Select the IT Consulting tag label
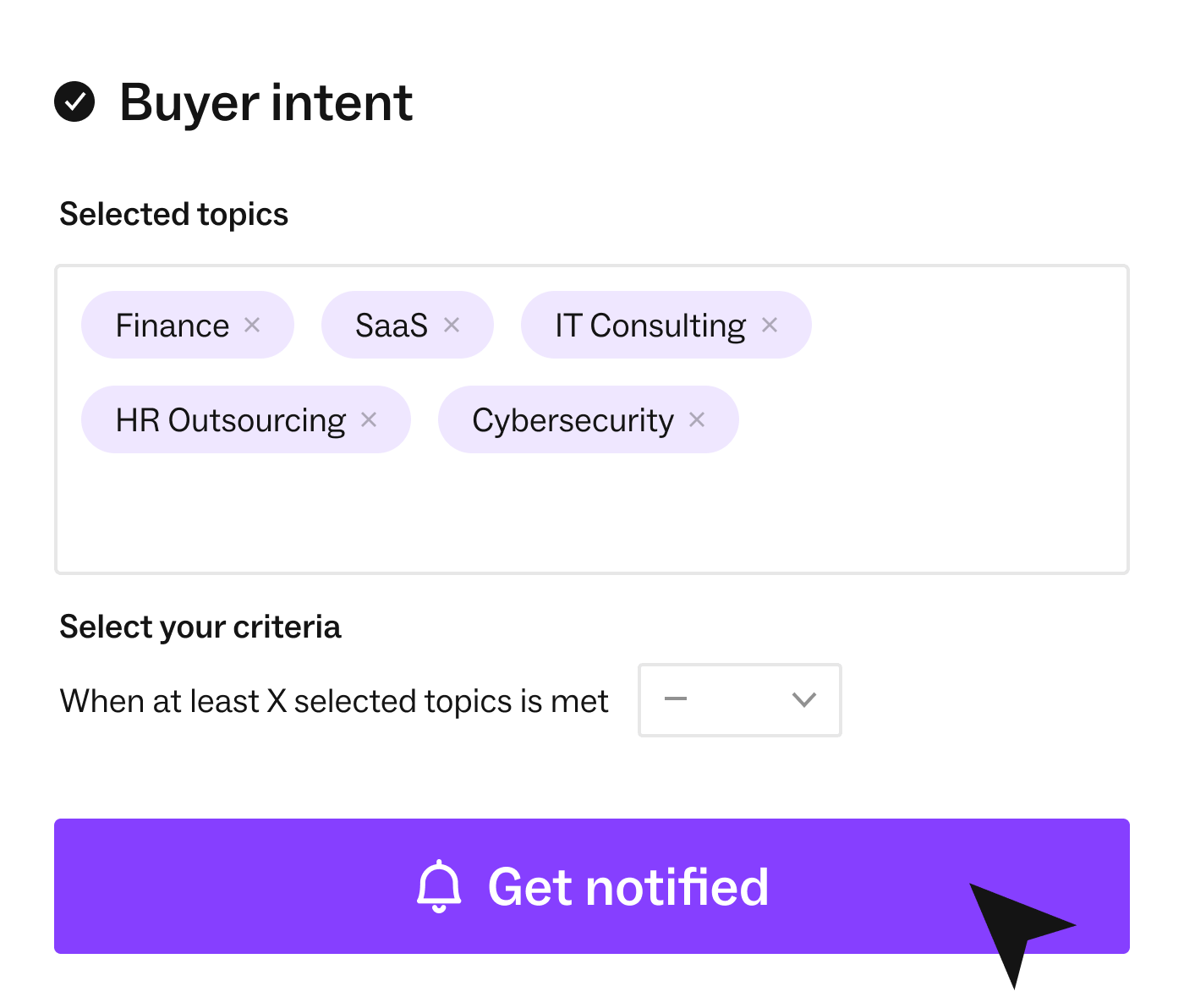Viewport: 1184px width, 1008px height. [650, 326]
